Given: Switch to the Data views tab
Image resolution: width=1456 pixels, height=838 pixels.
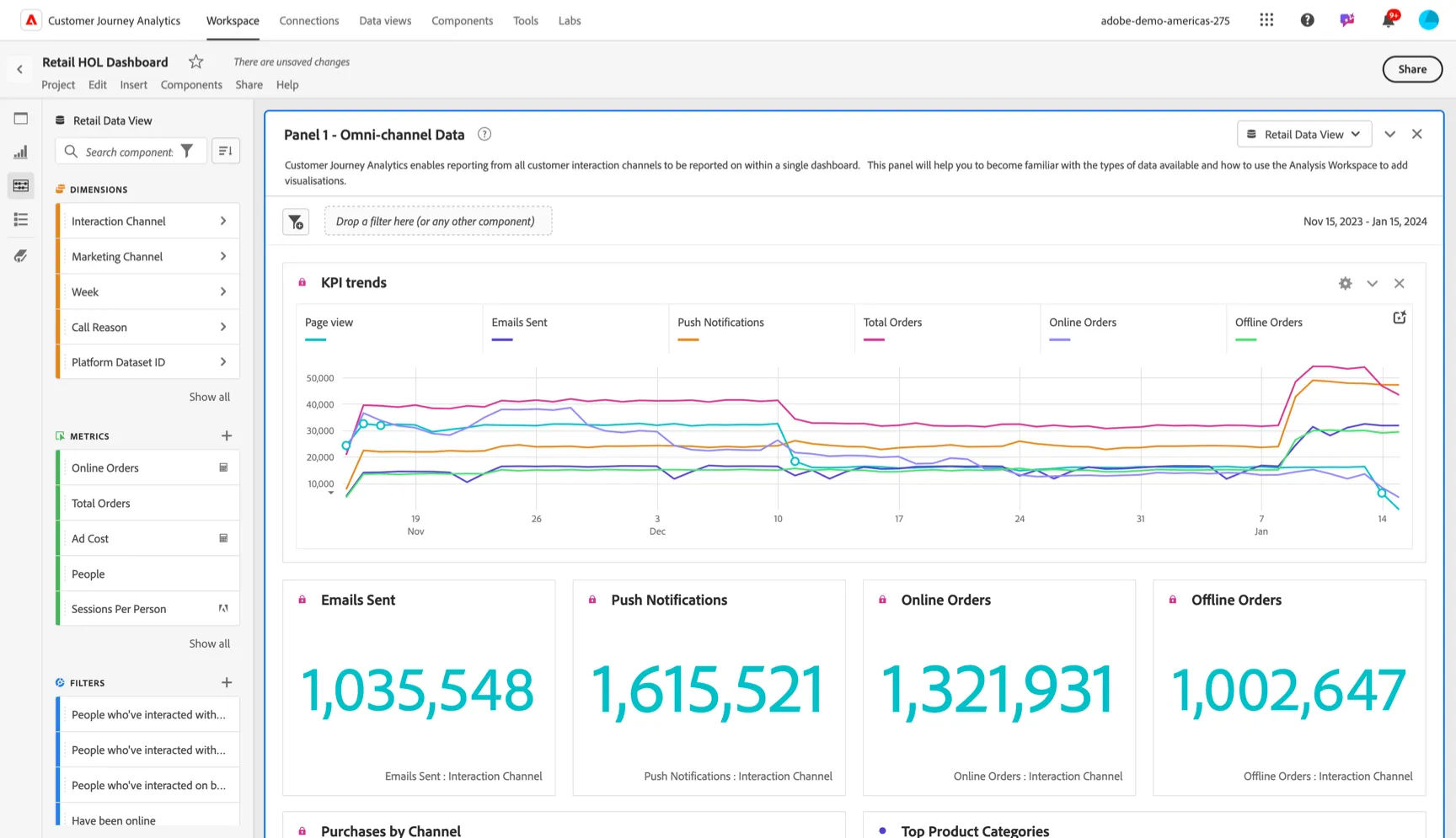Looking at the screenshot, I should pyautogui.click(x=385, y=20).
